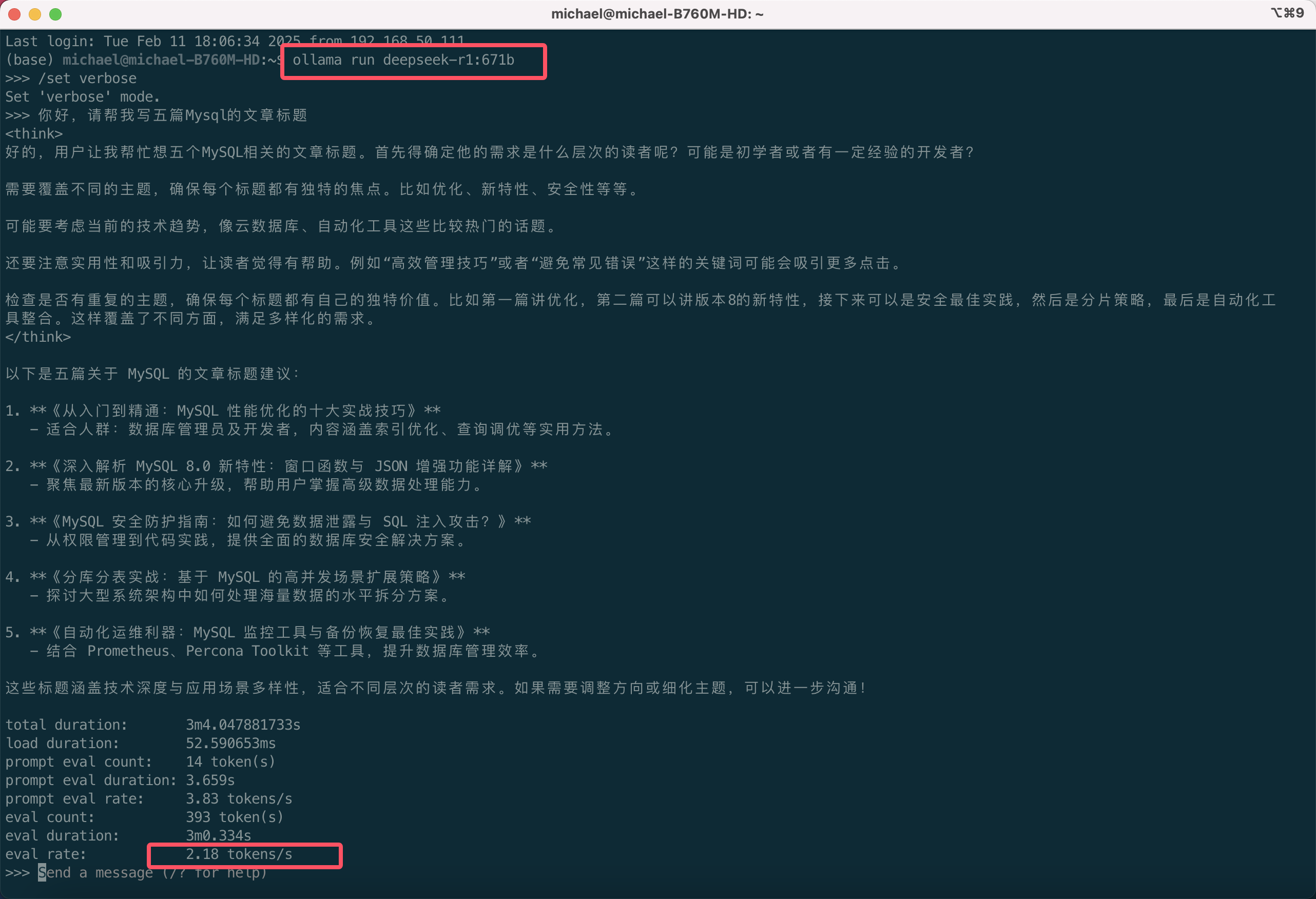
Task: Click the yellow minimize window button
Action: click(x=35, y=14)
